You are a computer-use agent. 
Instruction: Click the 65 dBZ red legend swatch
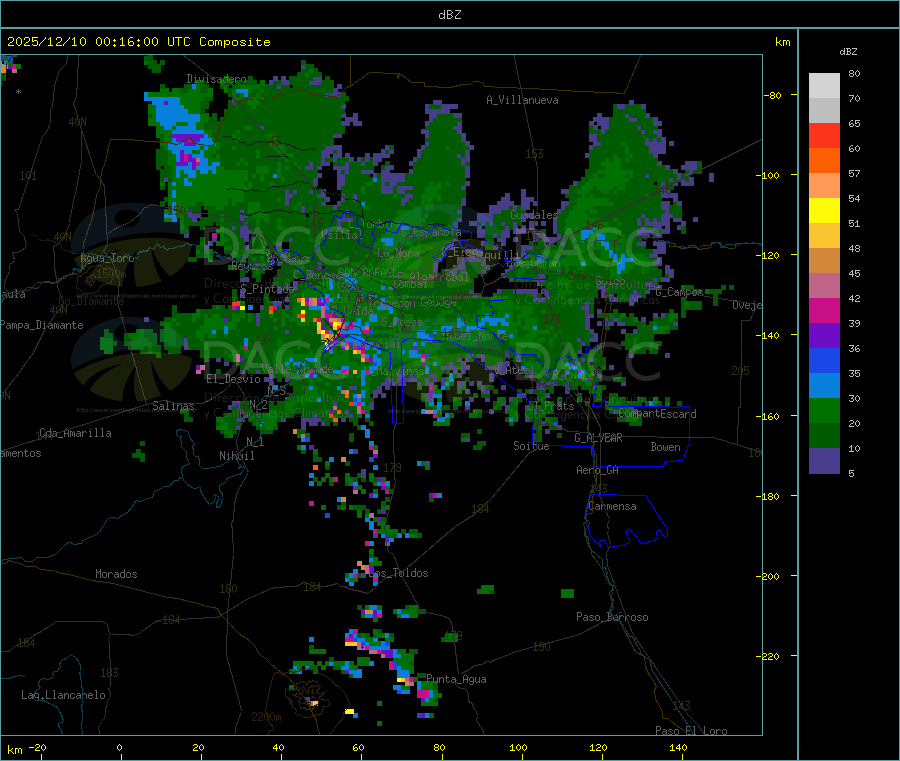(824, 135)
